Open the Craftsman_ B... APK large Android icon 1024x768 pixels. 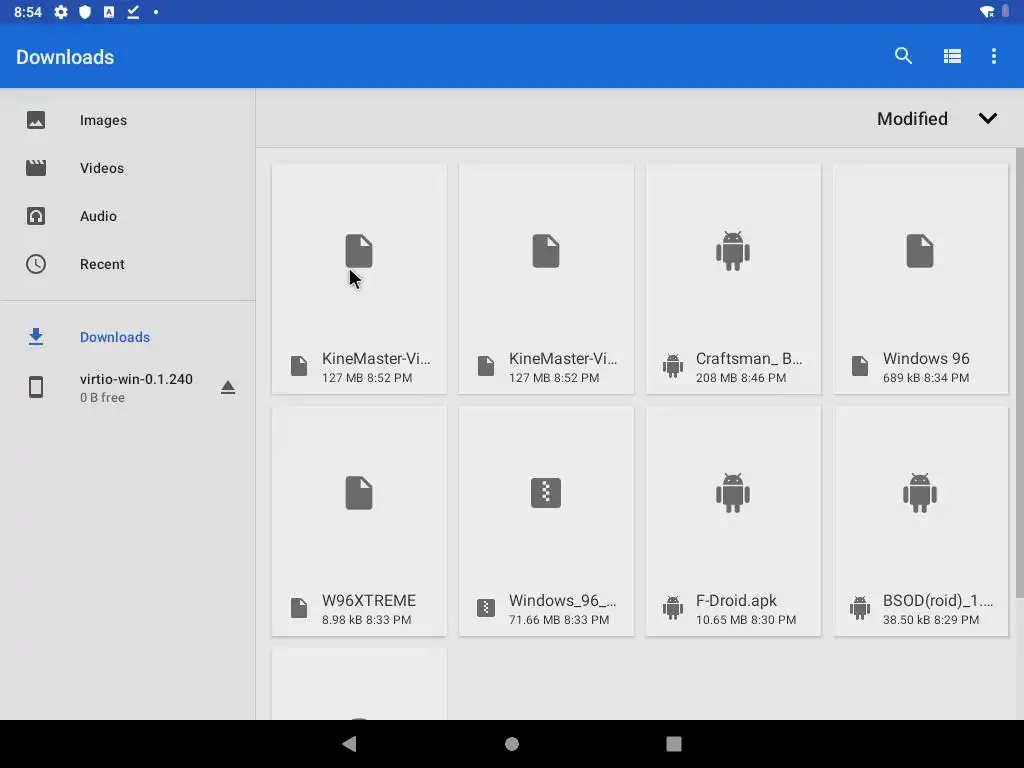click(733, 251)
